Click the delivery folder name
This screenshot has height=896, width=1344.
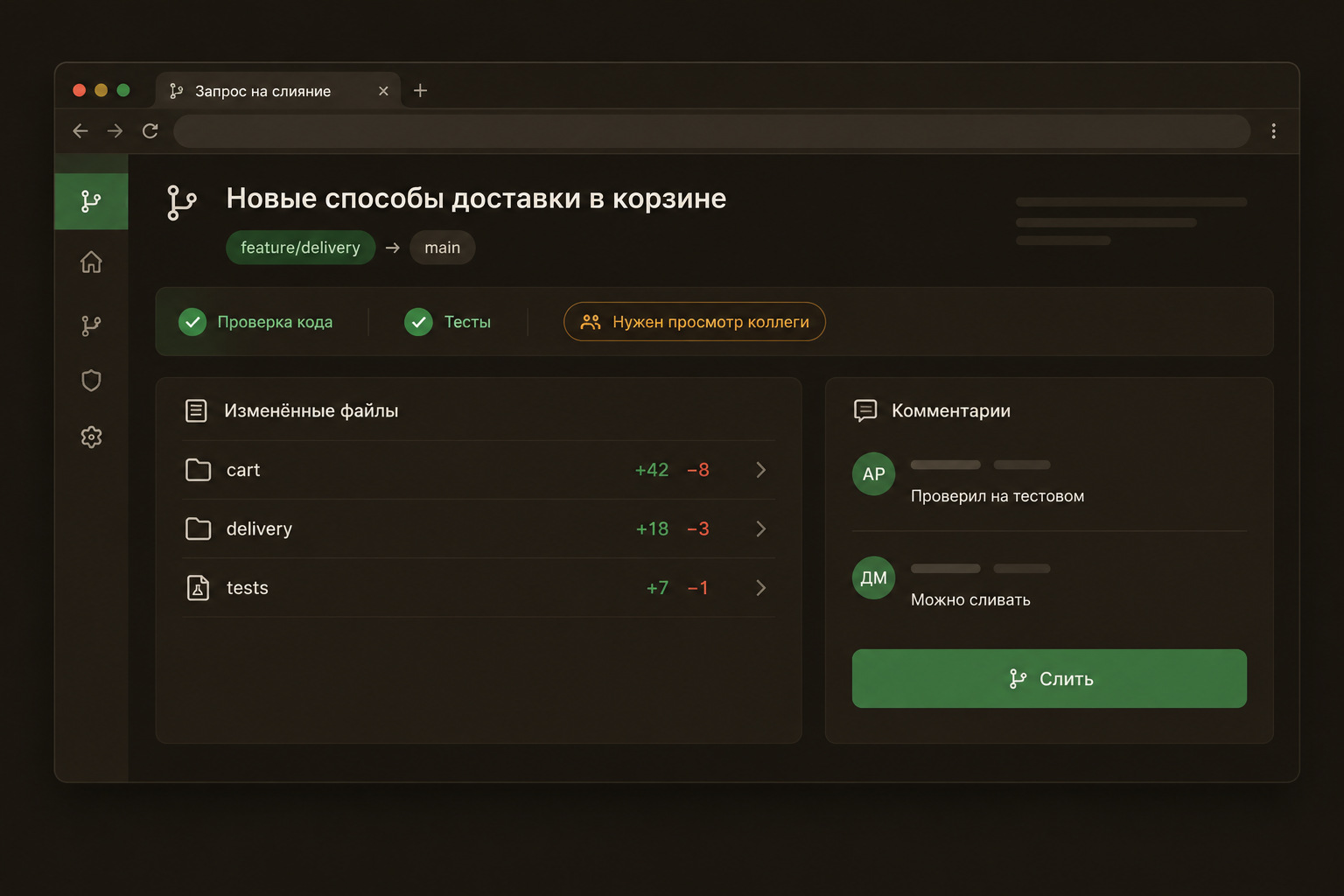click(x=259, y=528)
